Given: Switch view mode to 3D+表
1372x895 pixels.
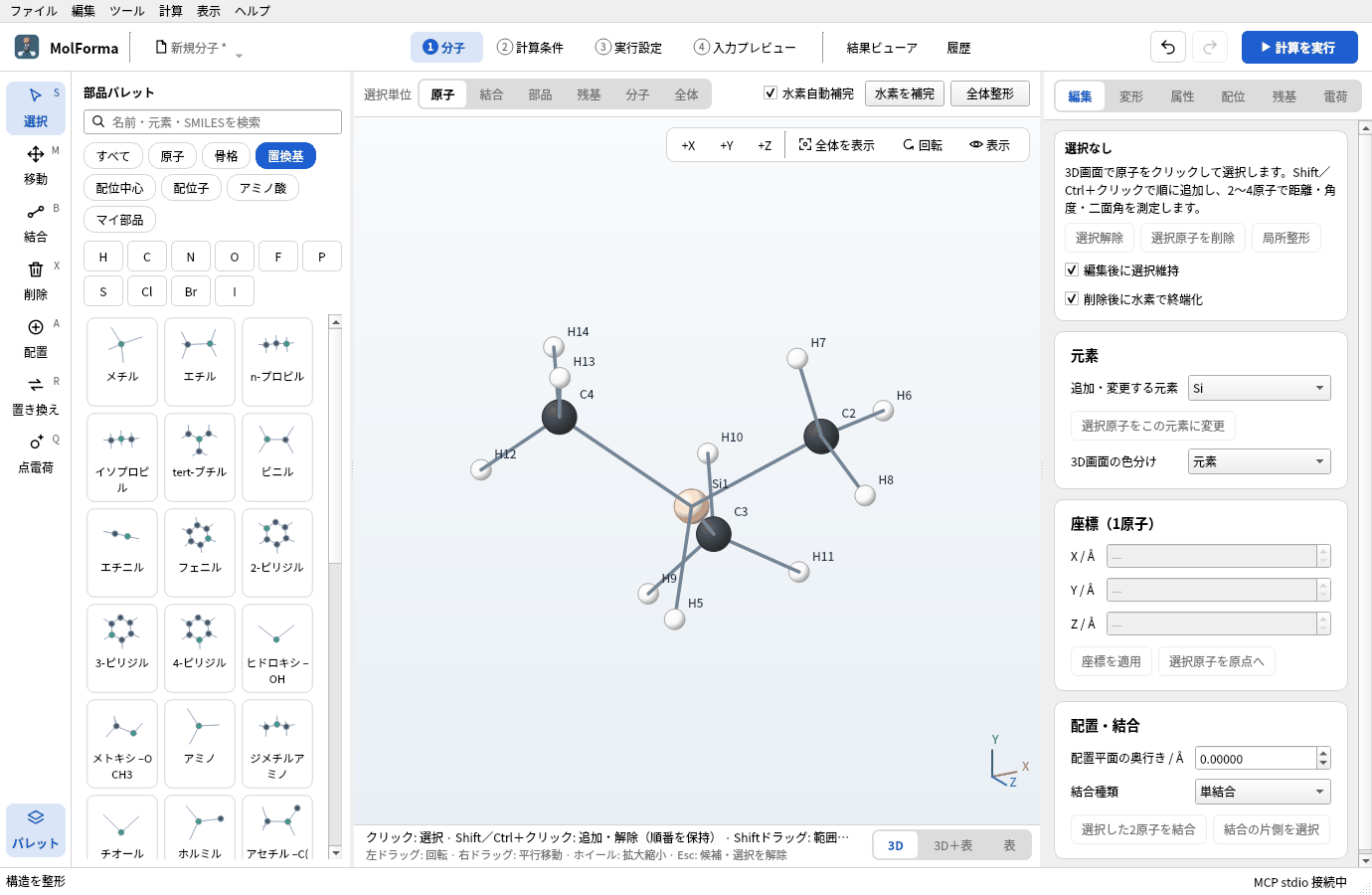Looking at the screenshot, I should tap(952, 845).
